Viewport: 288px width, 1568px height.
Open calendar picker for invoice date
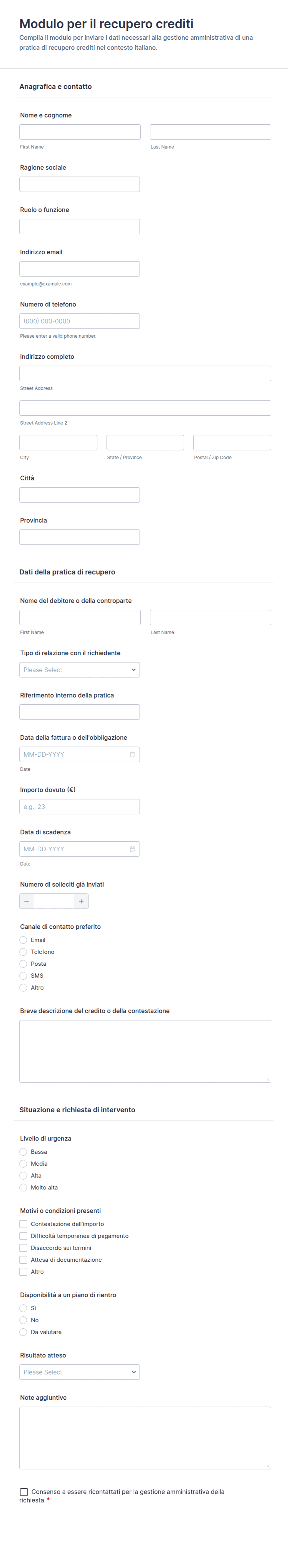[133, 754]
